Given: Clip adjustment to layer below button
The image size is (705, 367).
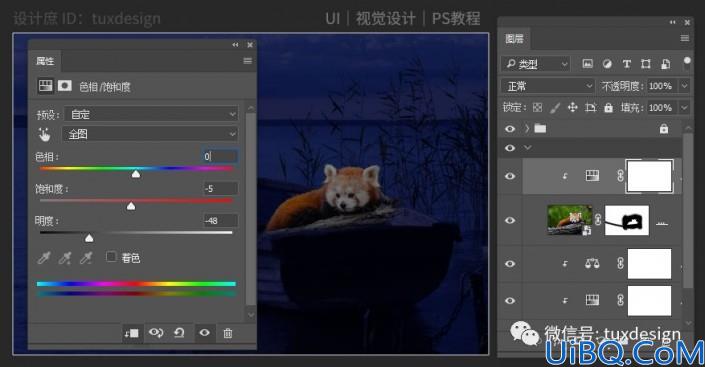Looking at the screenshot, I should 132,333.
